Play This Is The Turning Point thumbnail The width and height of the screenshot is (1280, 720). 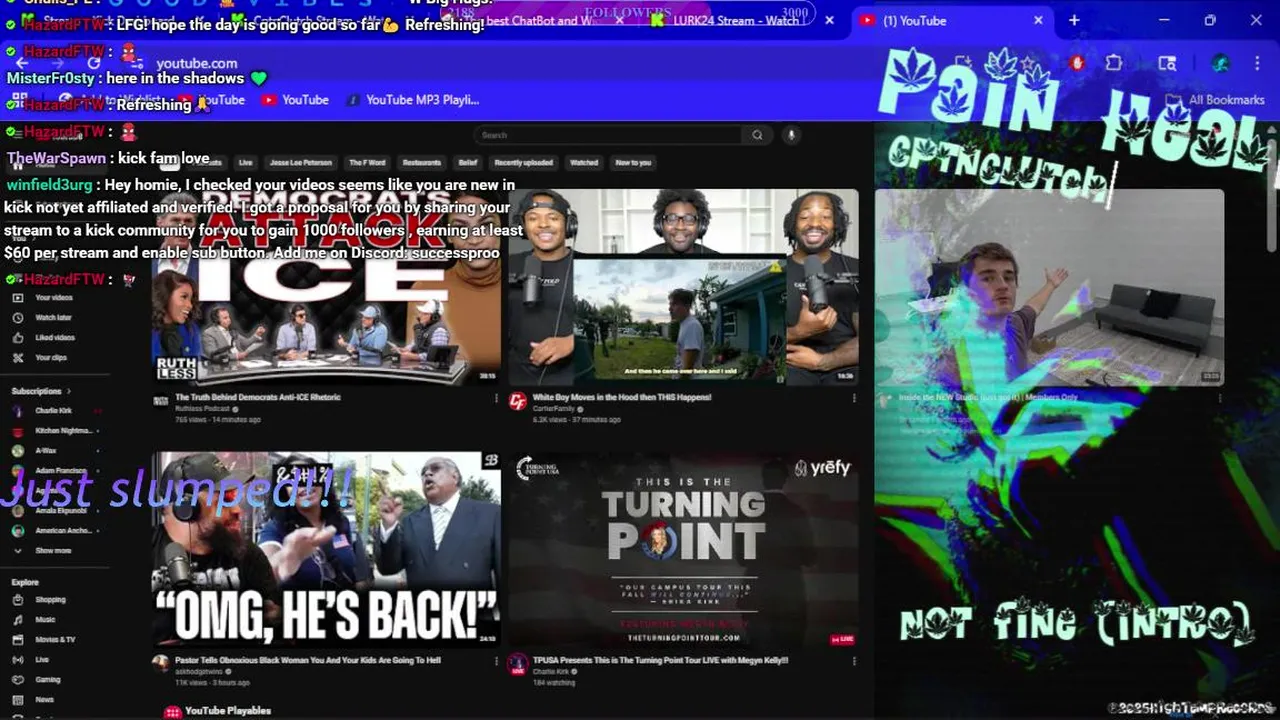point(683,550)
